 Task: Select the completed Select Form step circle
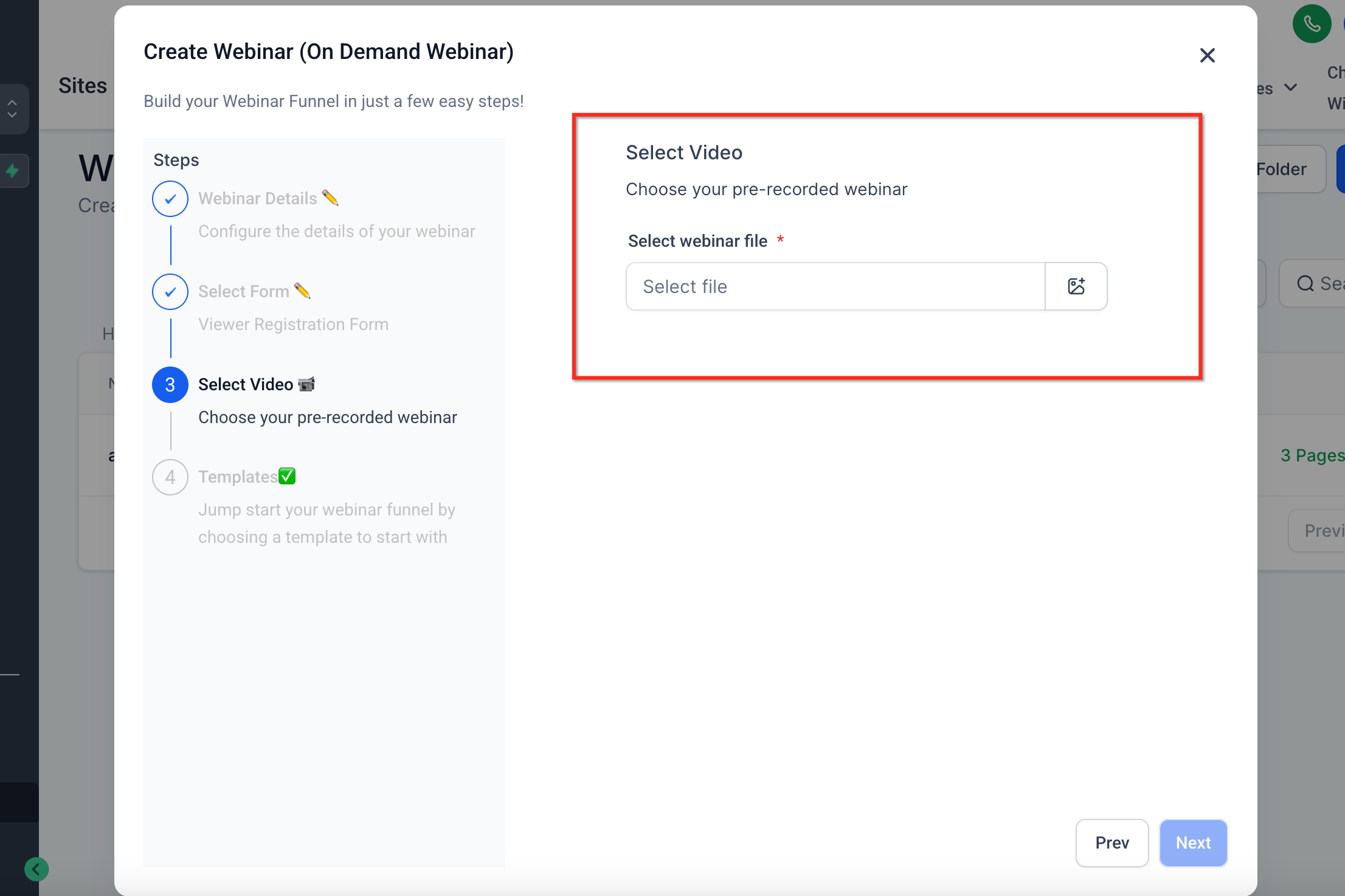pos(170,292)
